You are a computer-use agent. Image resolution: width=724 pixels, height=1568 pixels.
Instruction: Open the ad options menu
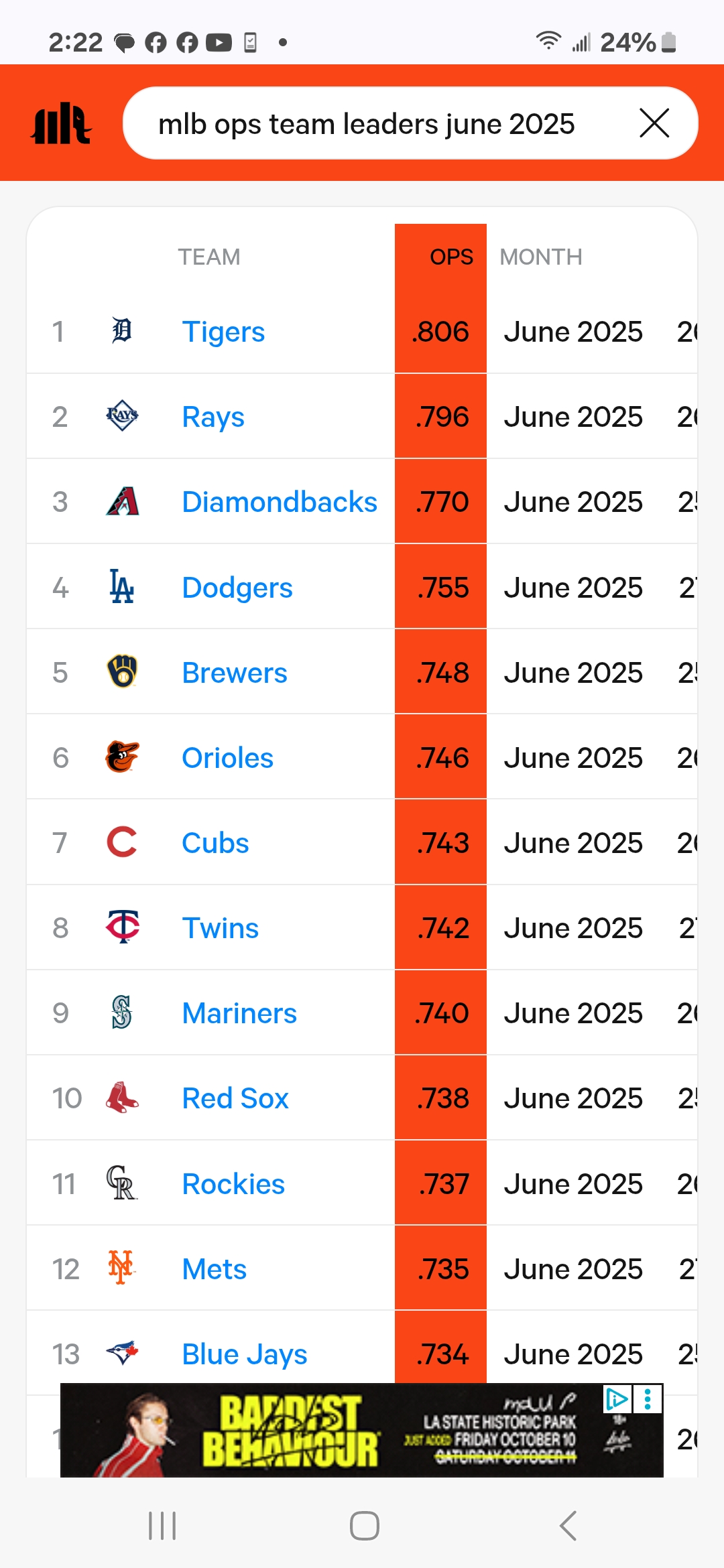click(x=648, y=1399)
